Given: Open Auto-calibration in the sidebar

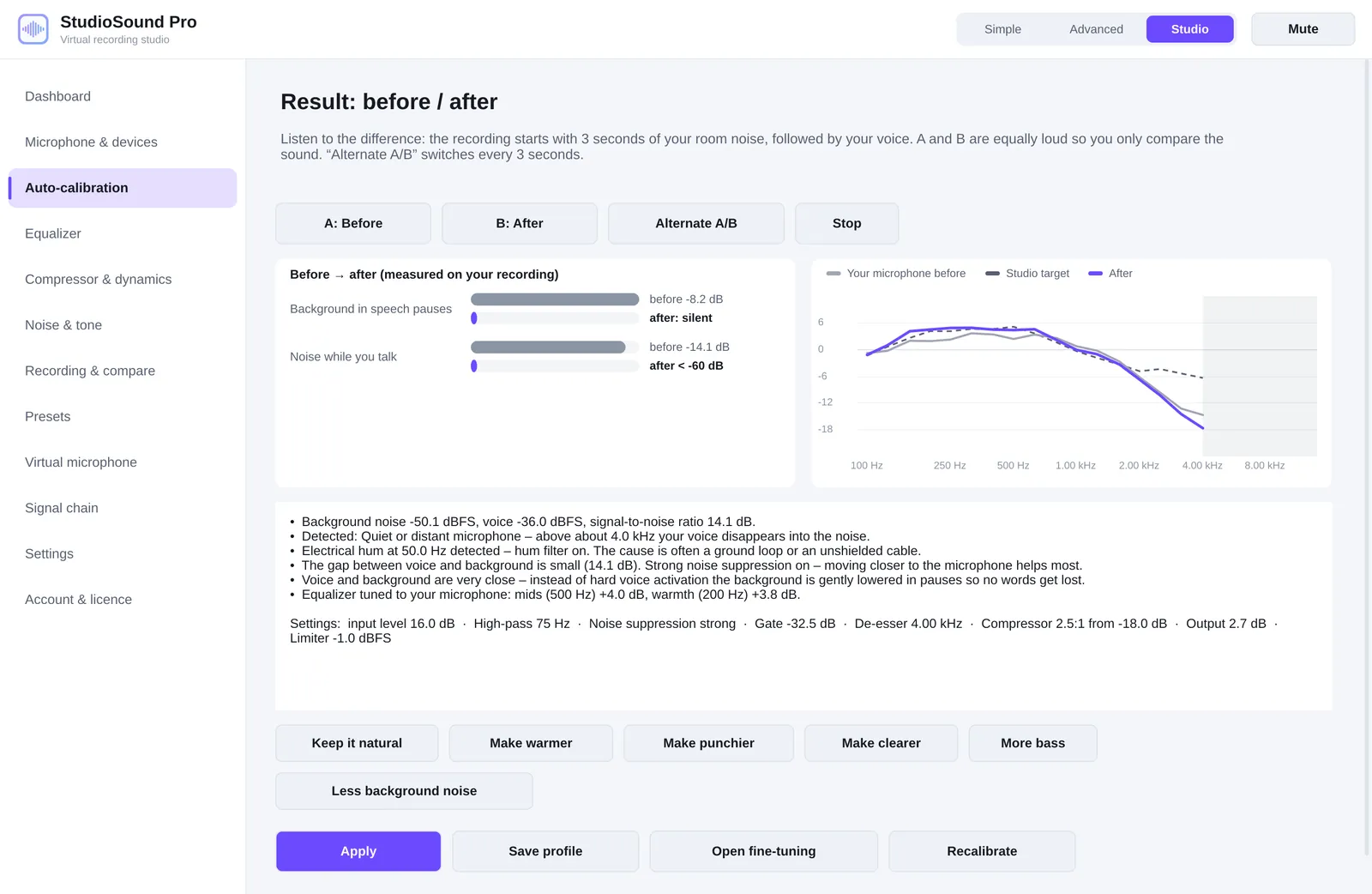Looking at the screenshot, I should [x=123, y=188].
